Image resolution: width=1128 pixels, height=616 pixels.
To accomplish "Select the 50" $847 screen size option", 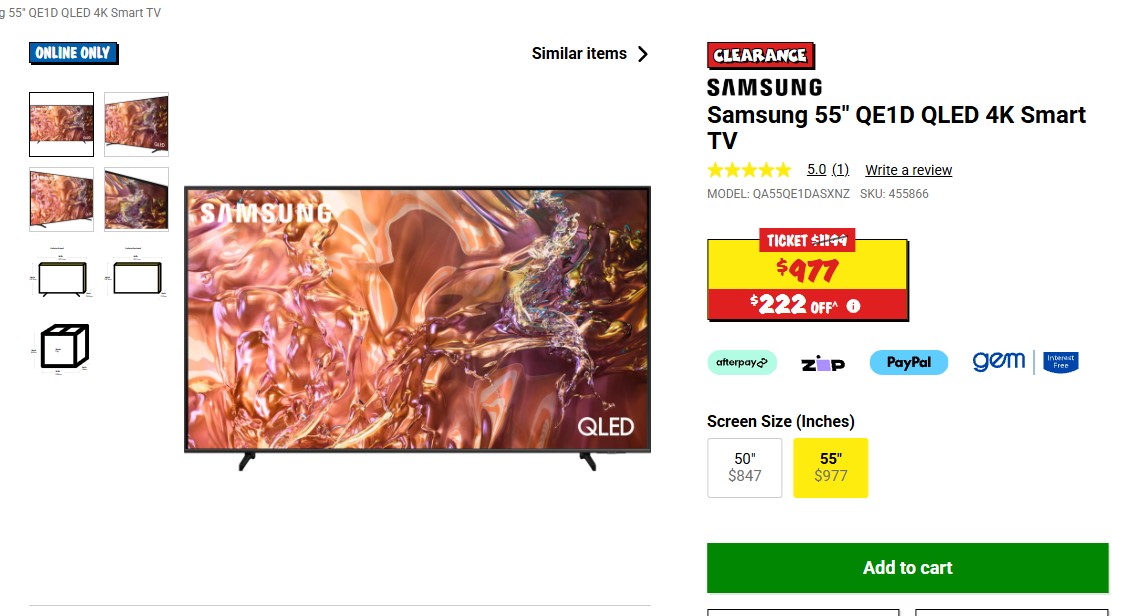I will pyautogui.click(x=745, y=468).
